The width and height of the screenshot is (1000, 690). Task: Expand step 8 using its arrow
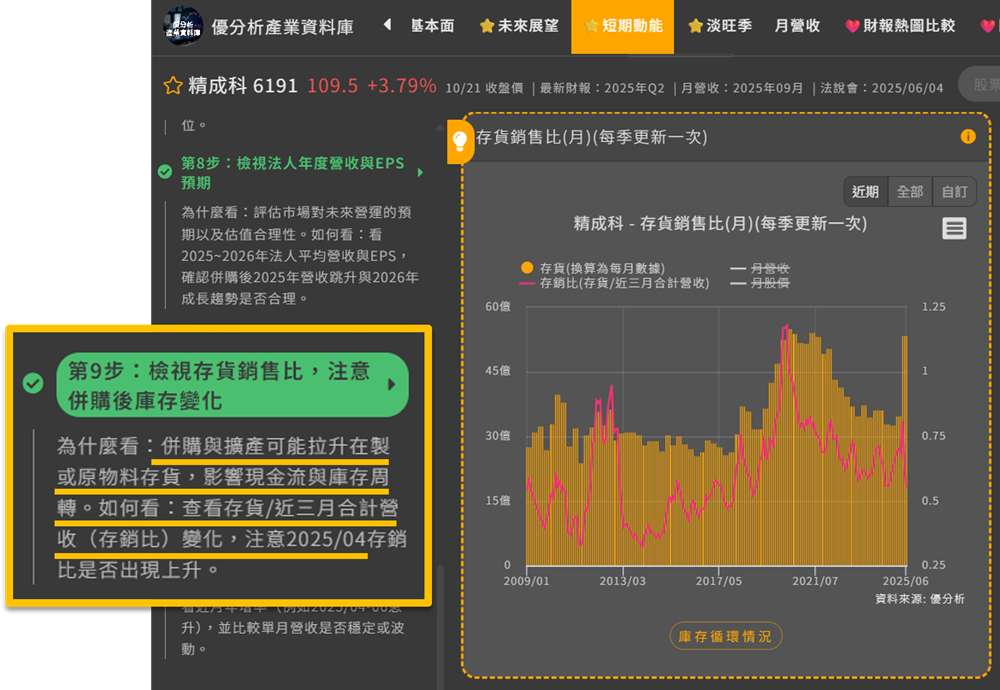(x=420, y=172)
